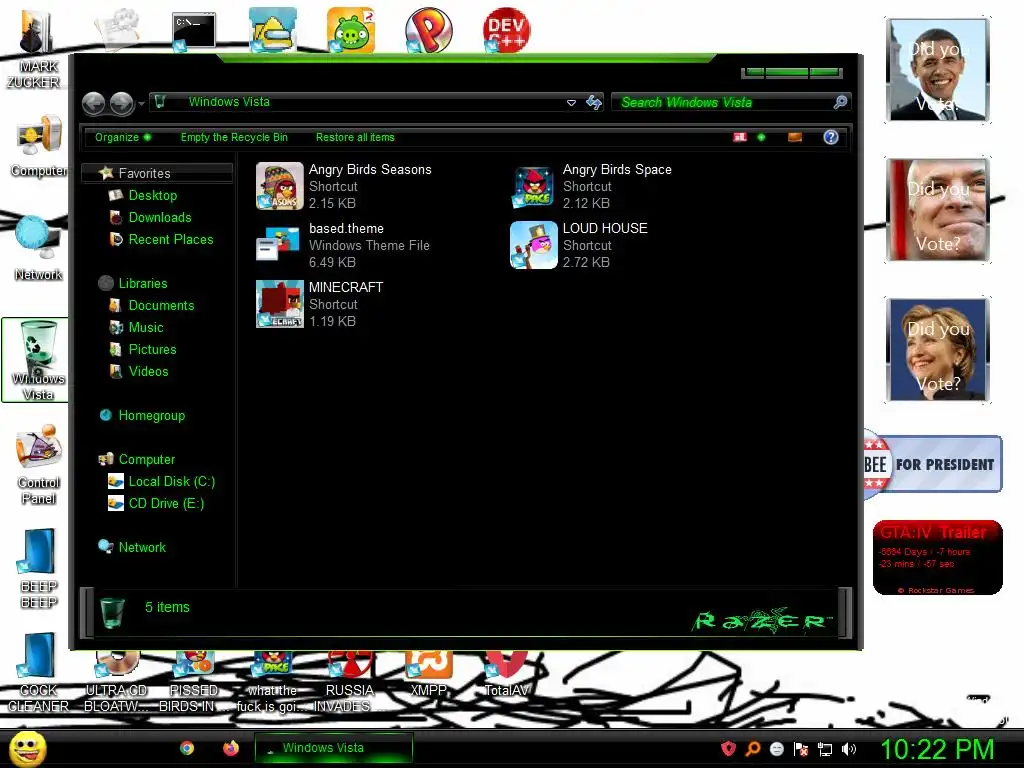Open the recent pages dropdown arrow
The width and height of the screenshot is (1024, 768).
(141, 103)
